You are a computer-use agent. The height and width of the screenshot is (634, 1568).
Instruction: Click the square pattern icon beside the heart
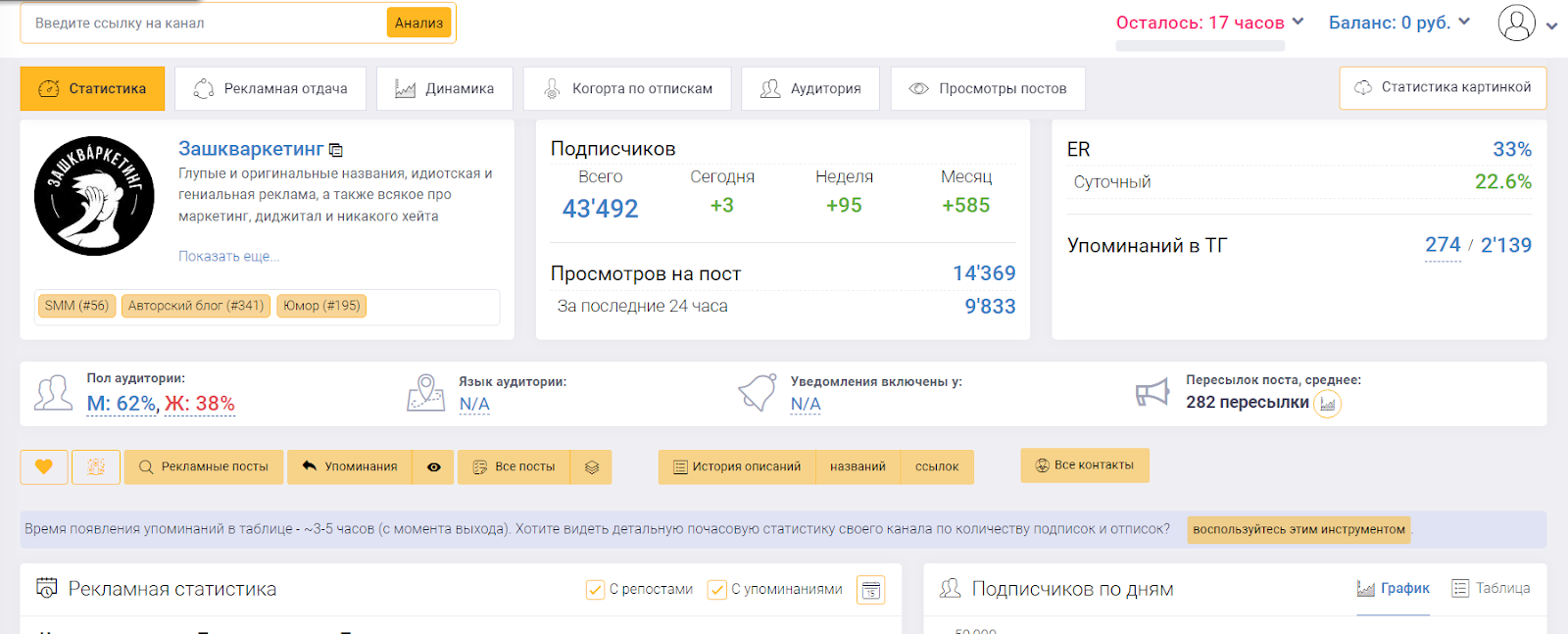point(96,467)
